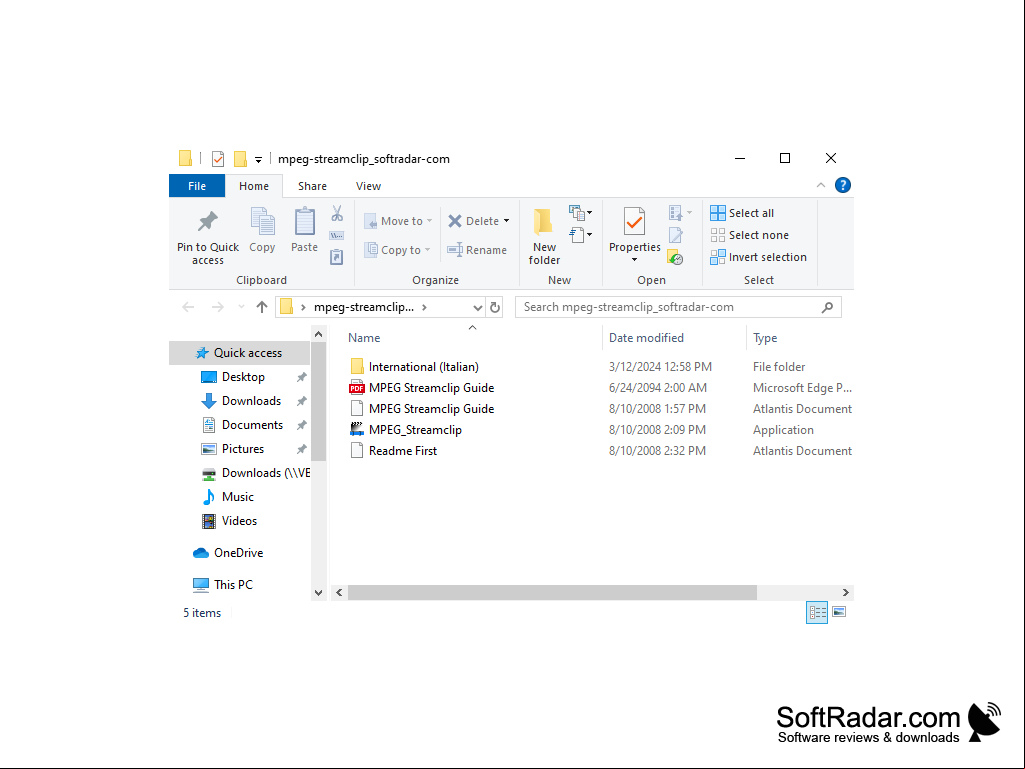Image resolution: width=1025 pixels, height=769 pixels.
Task: Click Select none in the ribbon
Action: pyautogui.click(x=750, y=235)
